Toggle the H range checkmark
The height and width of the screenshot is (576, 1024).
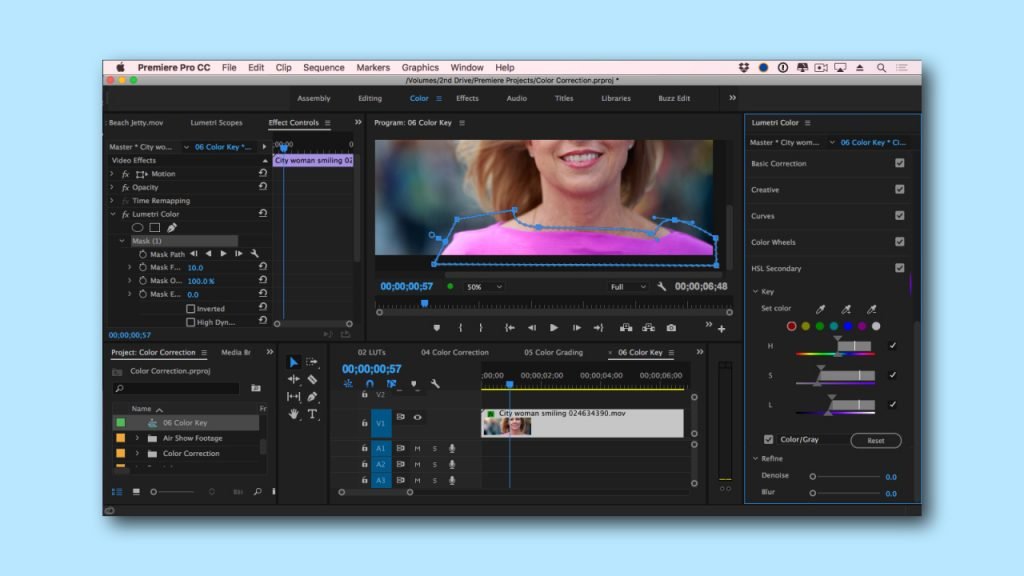893,345
